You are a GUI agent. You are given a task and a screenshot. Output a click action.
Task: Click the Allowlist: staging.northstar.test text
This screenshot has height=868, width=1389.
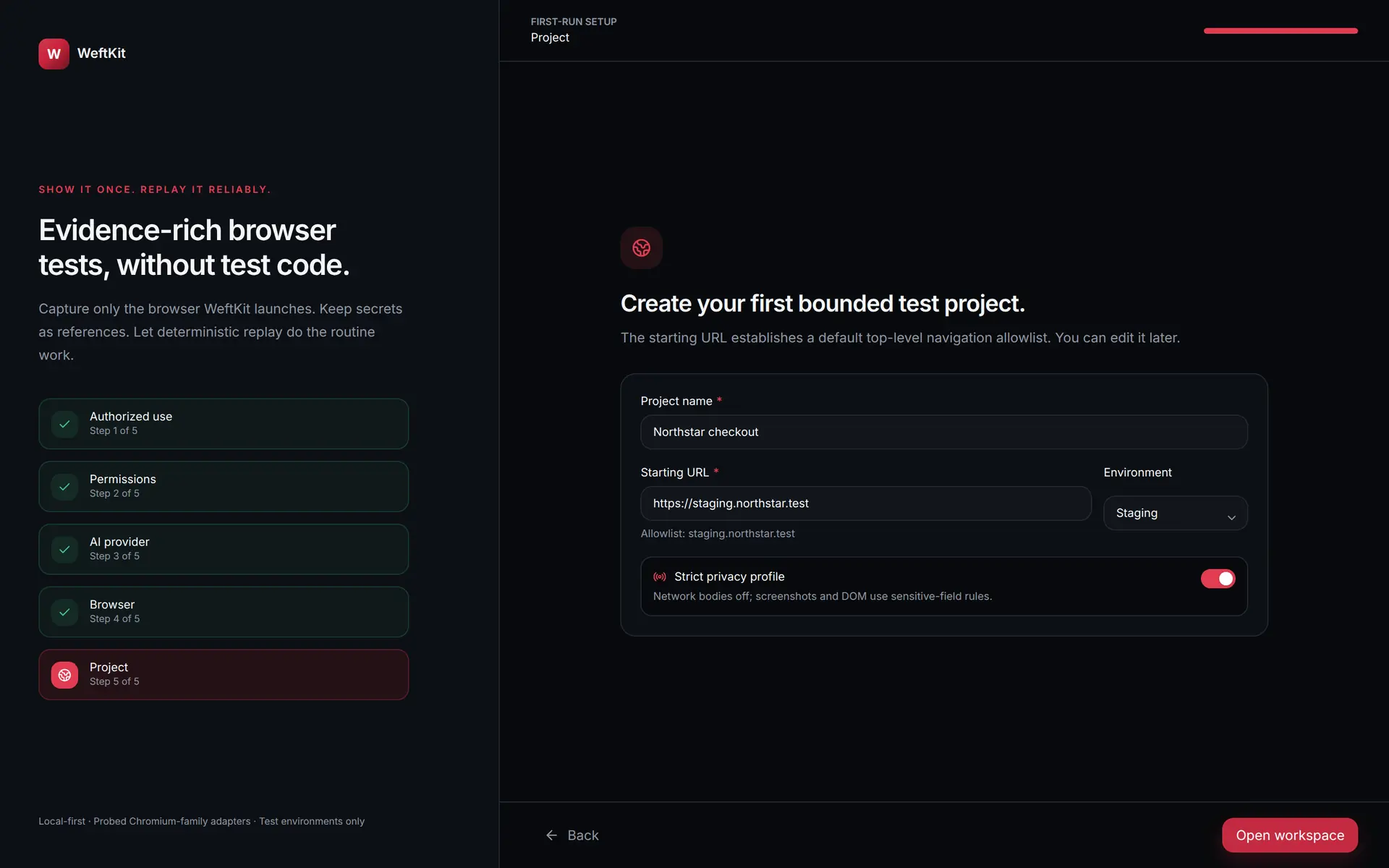(x=718, y=534)
